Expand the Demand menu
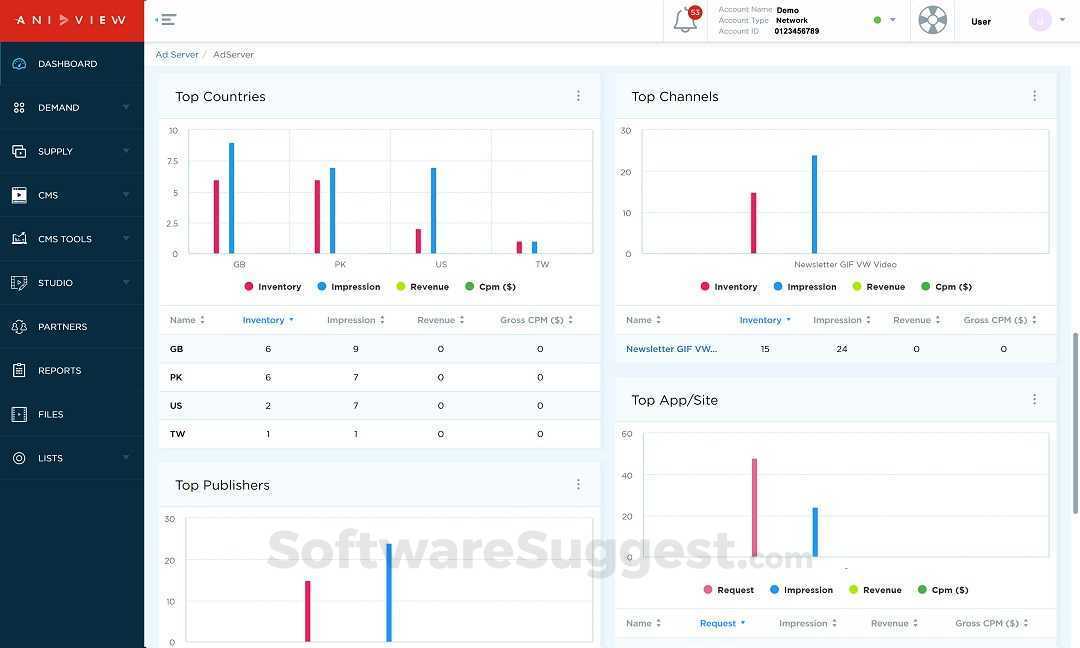Viewport: 1080px width, 648px height. click(58, 107)
